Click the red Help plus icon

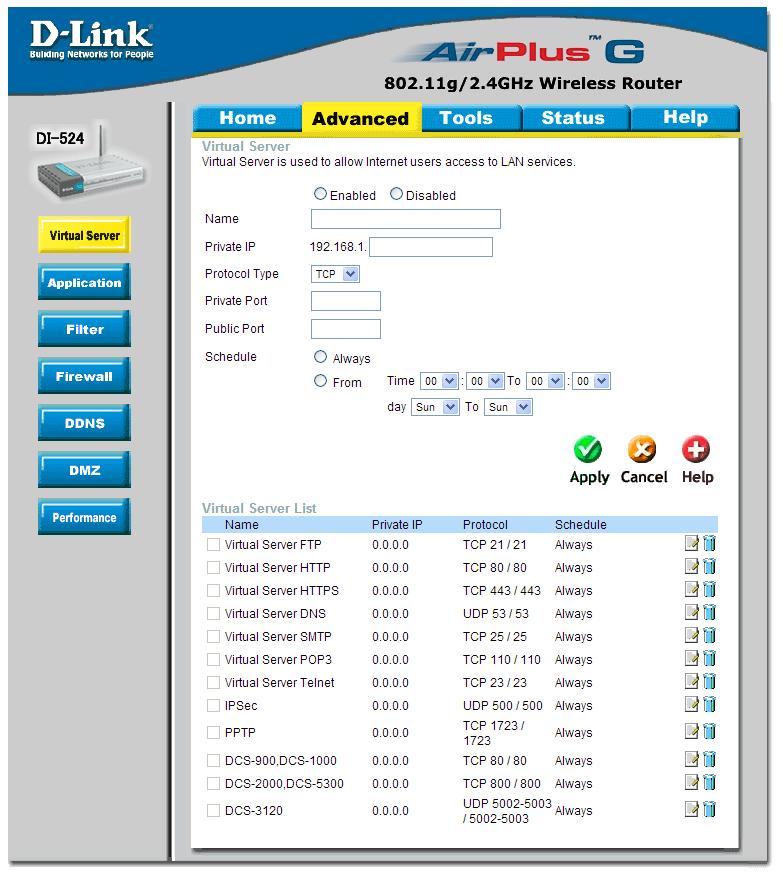(x=696, y=449)
